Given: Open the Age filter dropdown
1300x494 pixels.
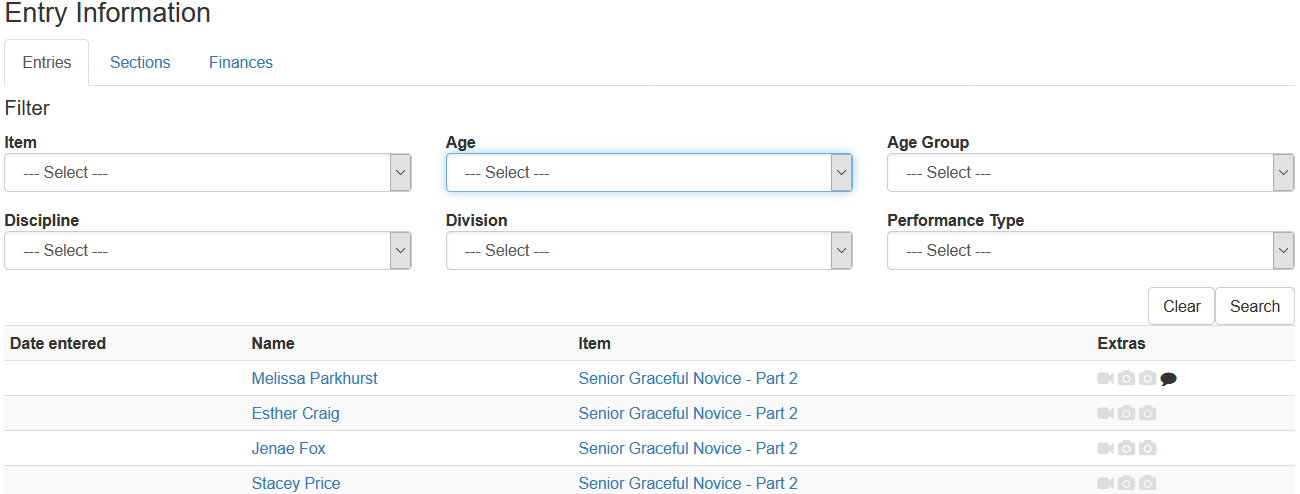Looking at the screenshot, I should pyautogui.click(x=649, y=172).
